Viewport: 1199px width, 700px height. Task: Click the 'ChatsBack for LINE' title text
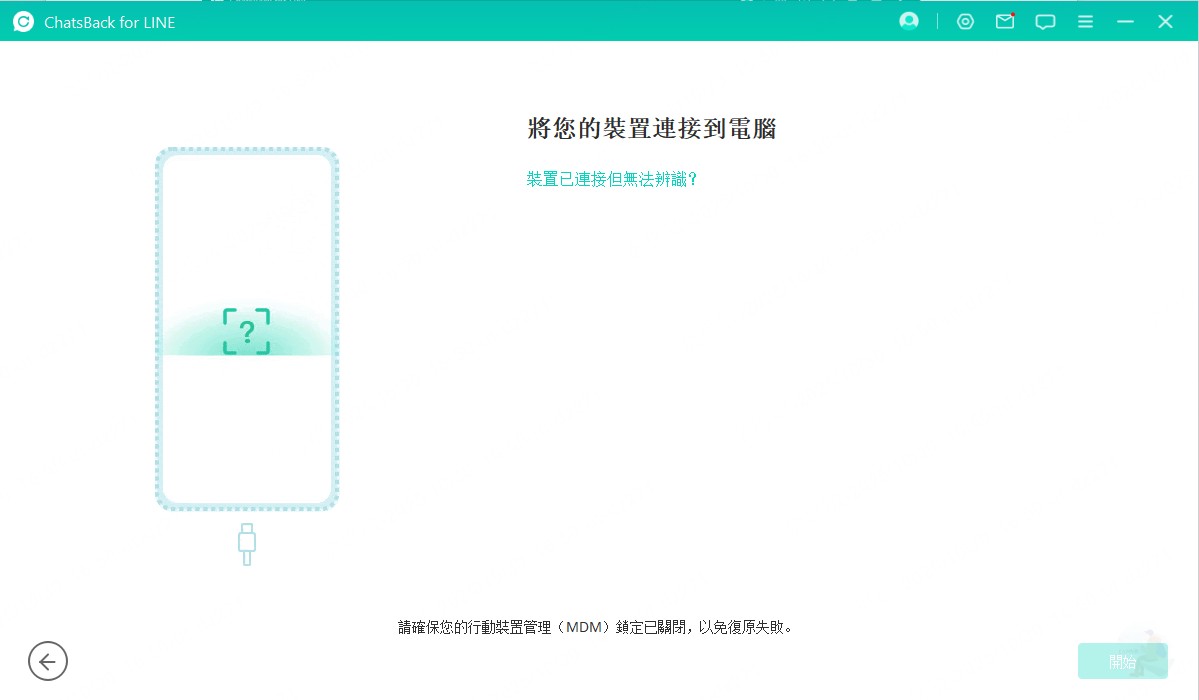click(x=109, y=23)
